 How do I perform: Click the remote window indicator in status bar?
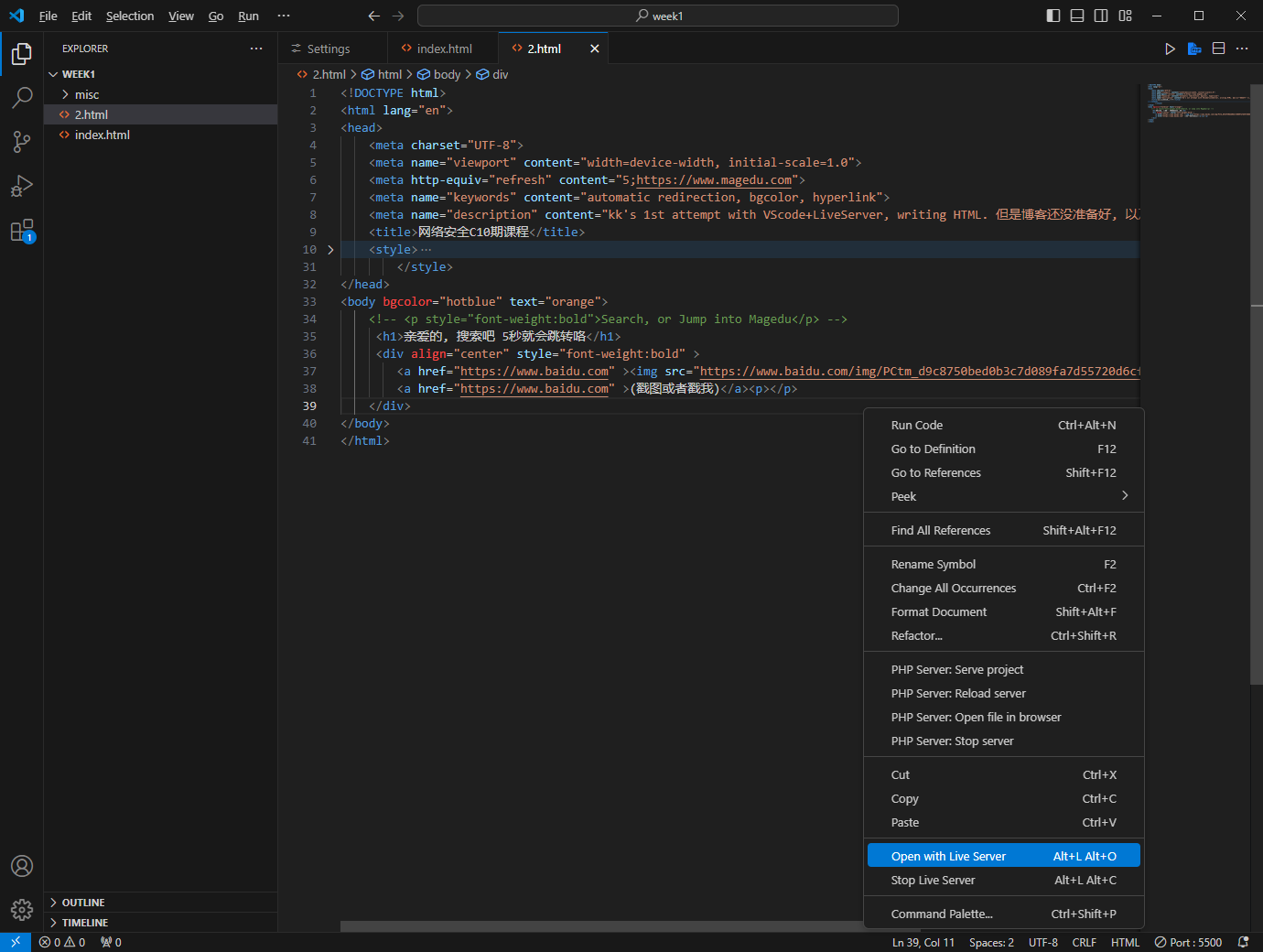click(16, 942)
